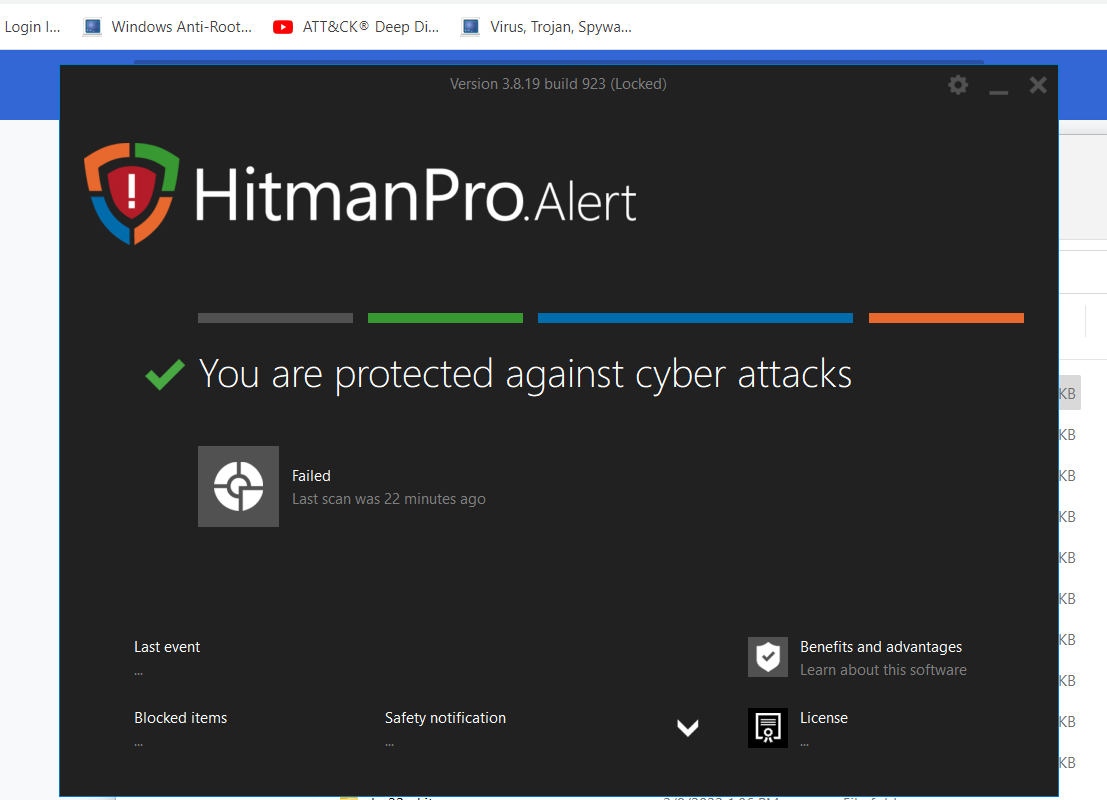
Task: Select the blue tab bar
Action: (x=695, y=318)
